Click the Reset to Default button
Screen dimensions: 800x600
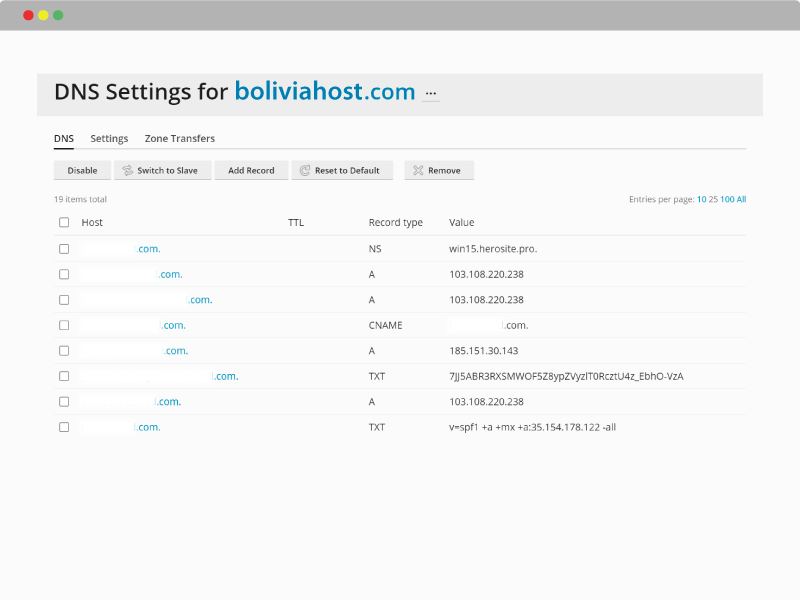coord(342,170)
